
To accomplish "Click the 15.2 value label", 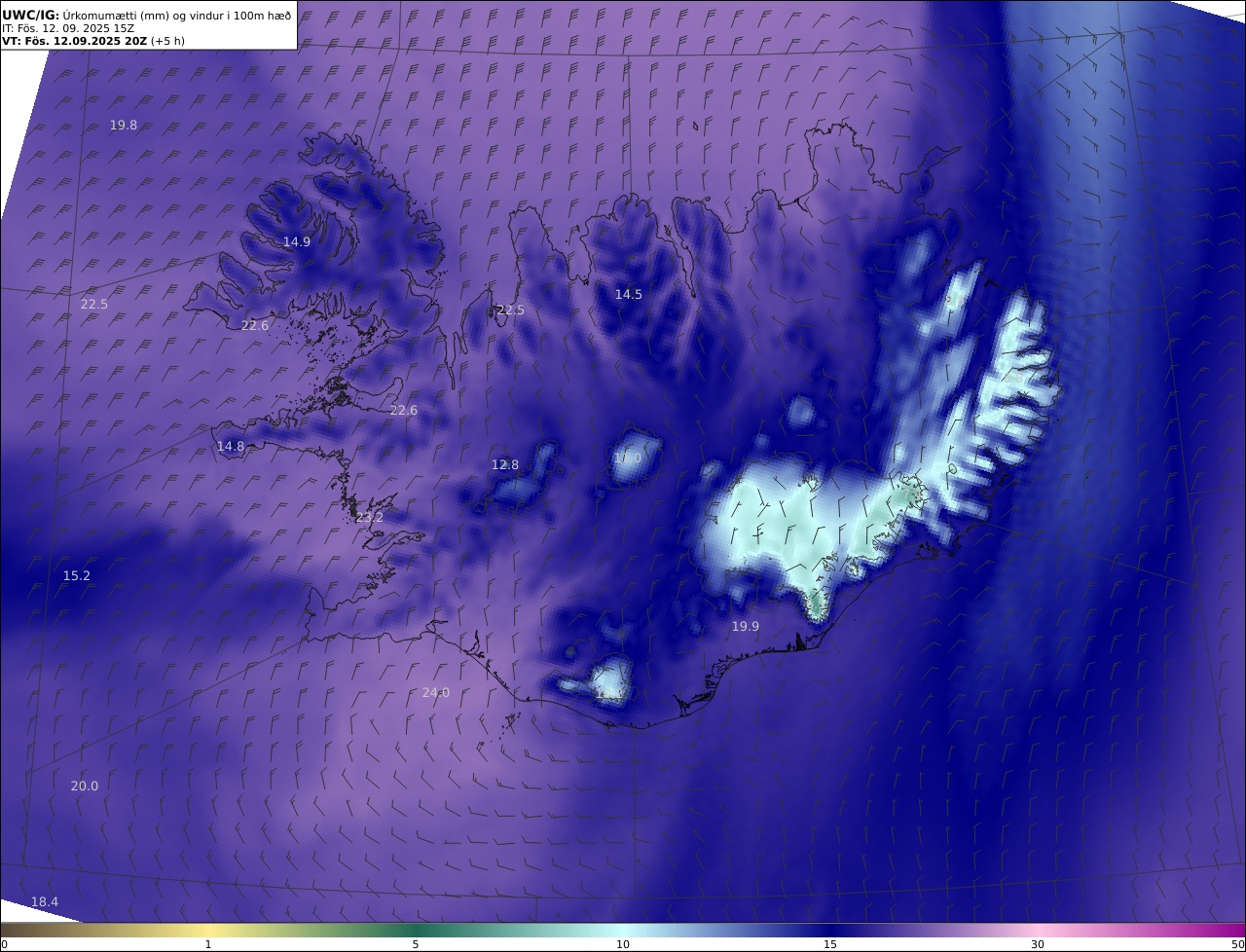I will (77, 575).
